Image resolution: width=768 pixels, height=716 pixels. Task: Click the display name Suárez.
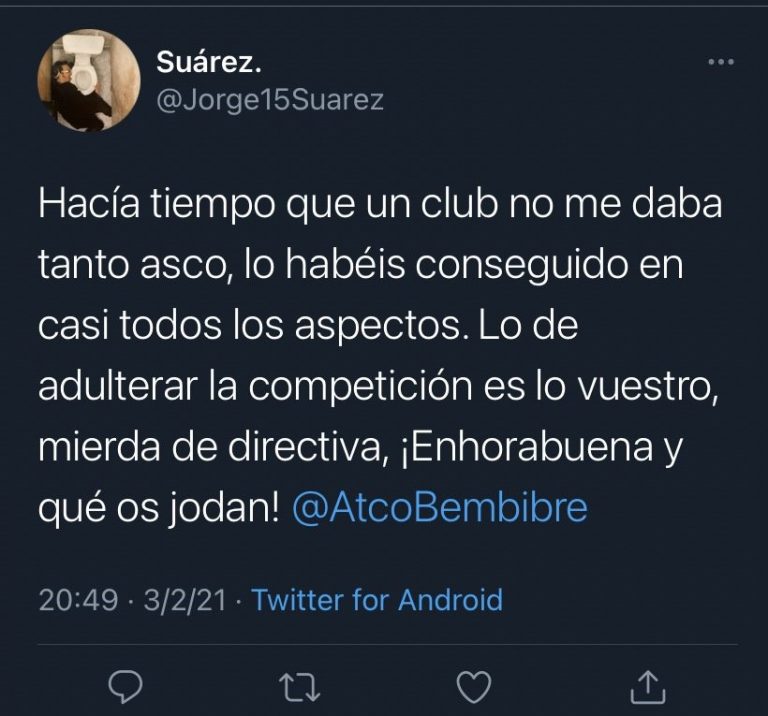click(x=209, y=63)
